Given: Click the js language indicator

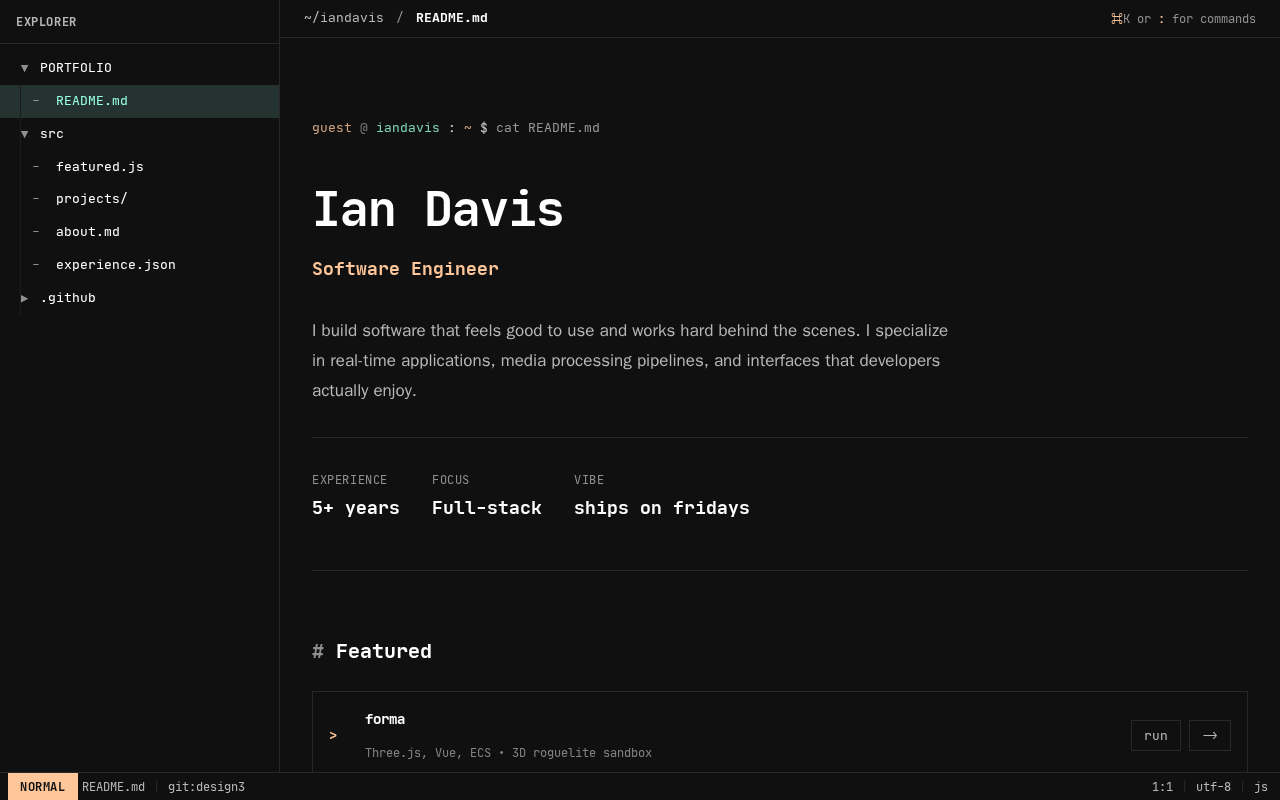Looking at the screenshot, I should pos(1260,787).
